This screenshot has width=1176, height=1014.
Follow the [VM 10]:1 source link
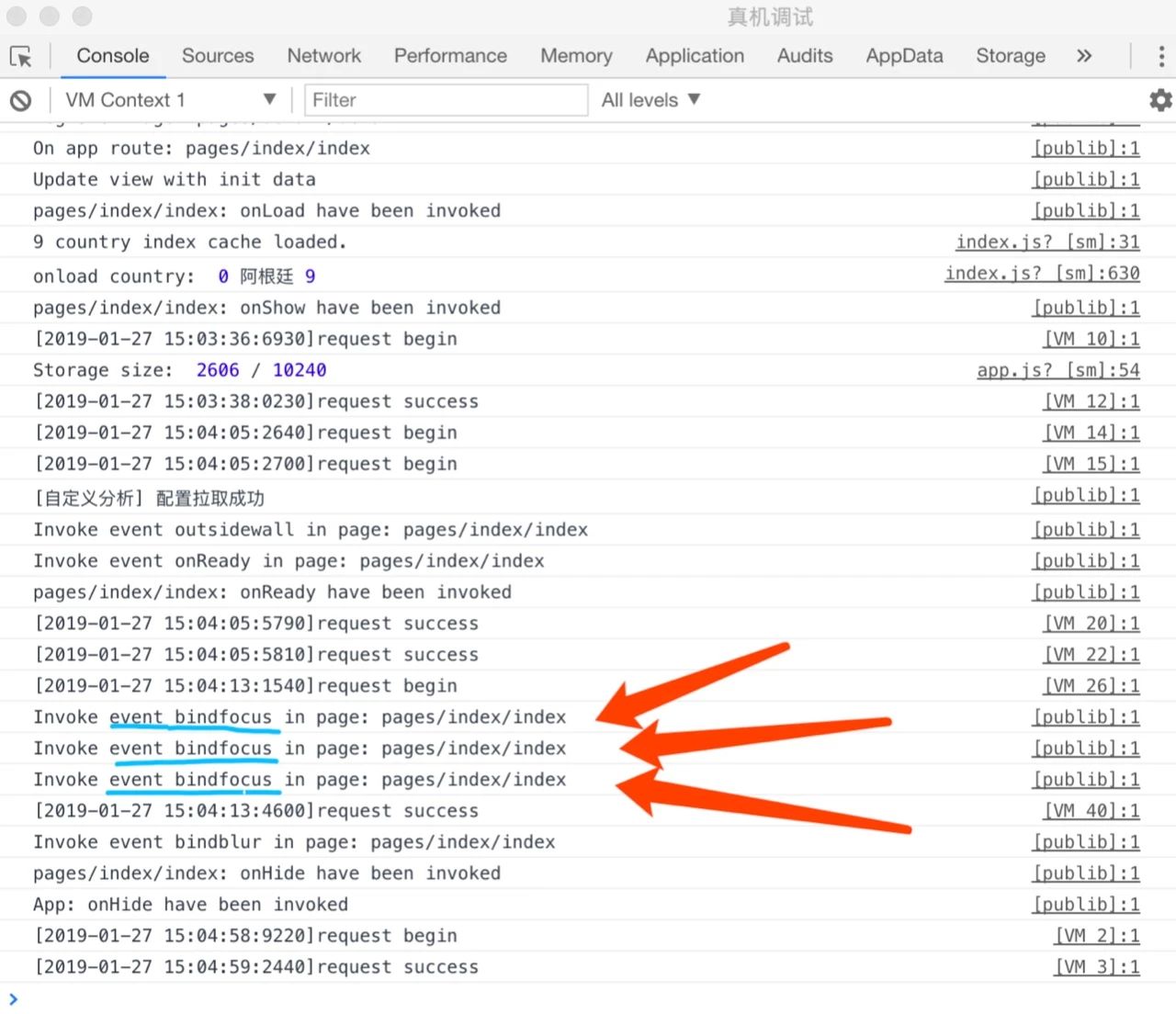coord(1091,339)
